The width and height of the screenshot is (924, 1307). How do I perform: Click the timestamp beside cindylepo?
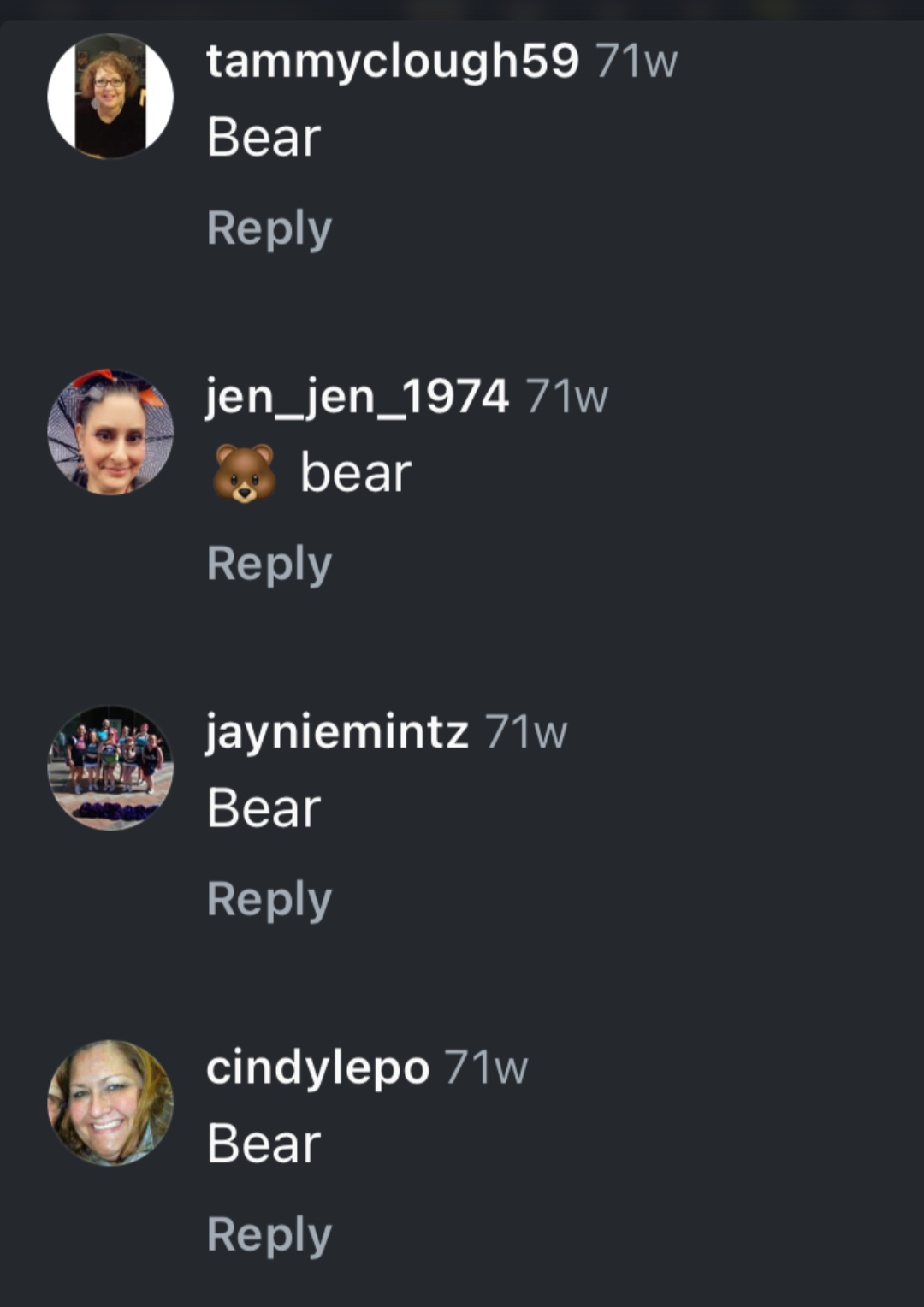[x=487, y=1068]
